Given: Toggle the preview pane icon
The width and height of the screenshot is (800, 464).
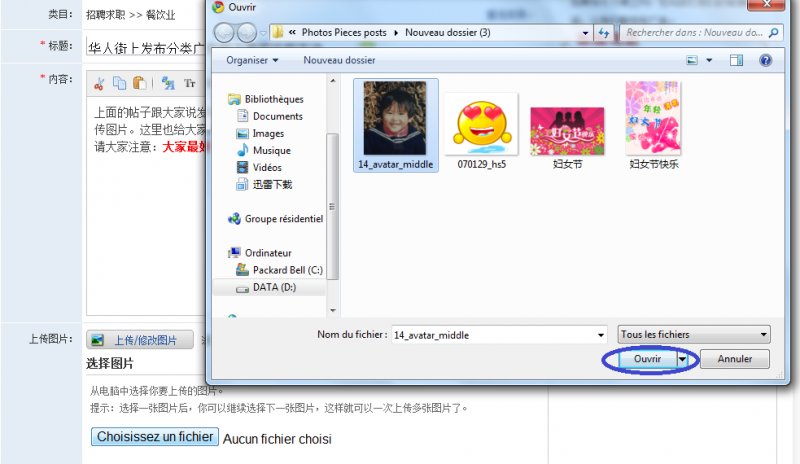Looking at the screenshot, I should [x=737, y=61].
